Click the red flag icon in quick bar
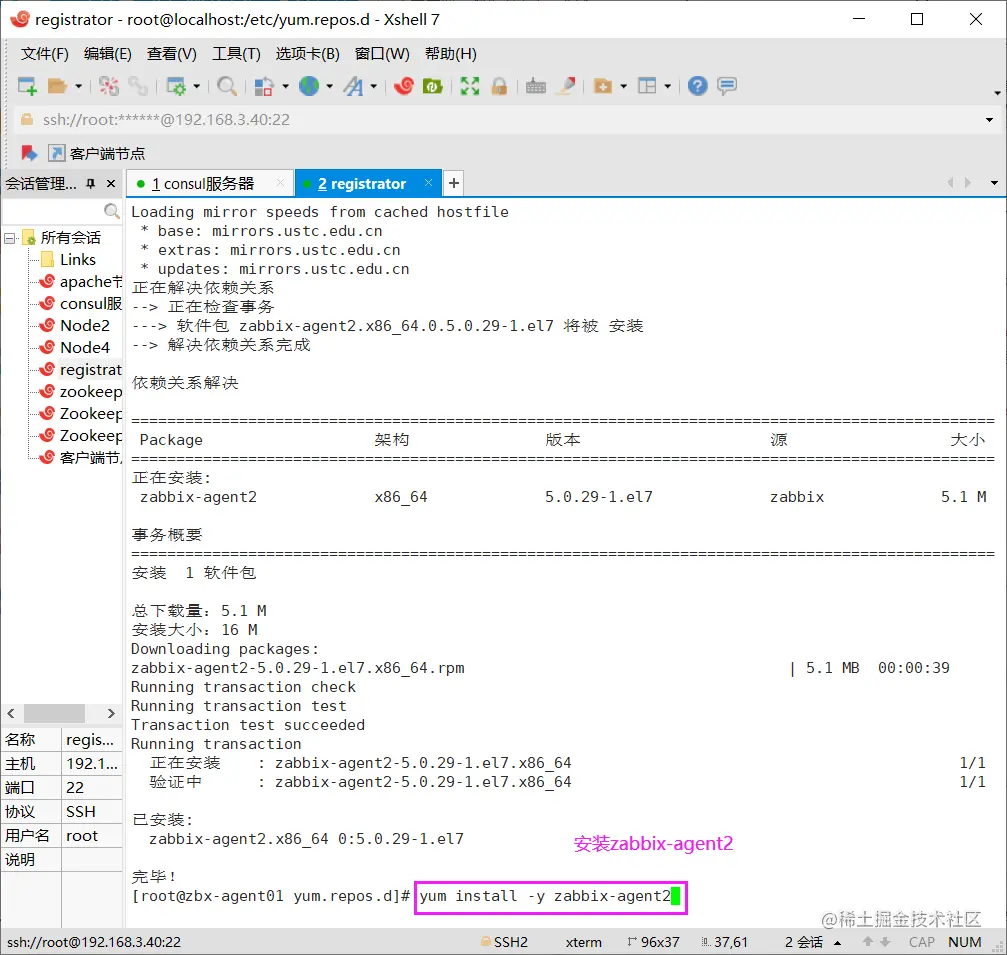1007x955 pixels. click(x=29, y=153)
